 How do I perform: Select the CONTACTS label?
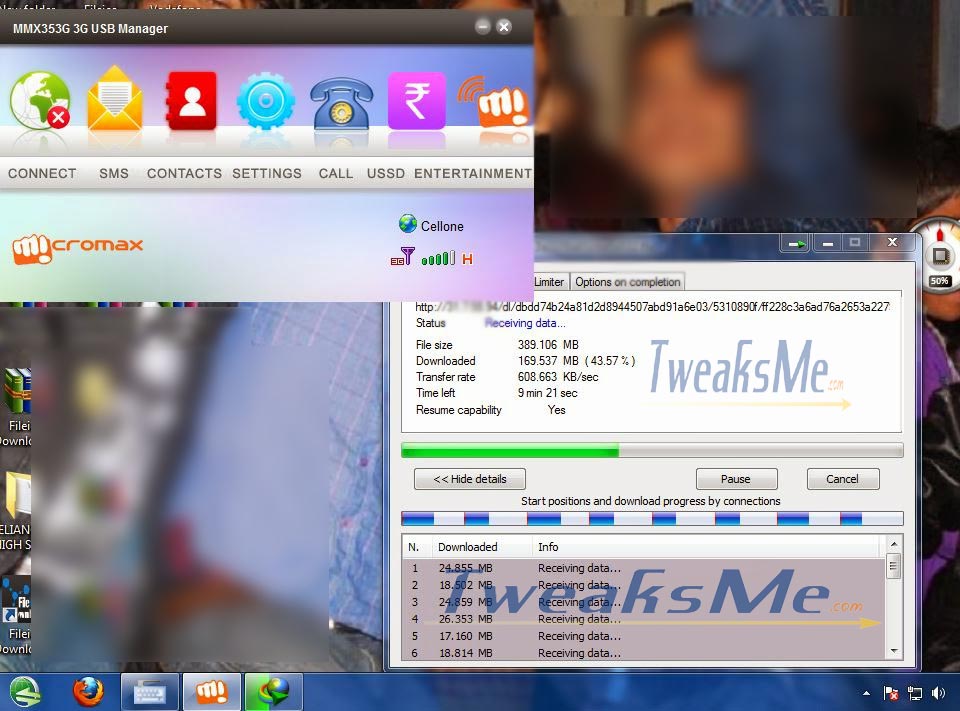coord(184,173)
